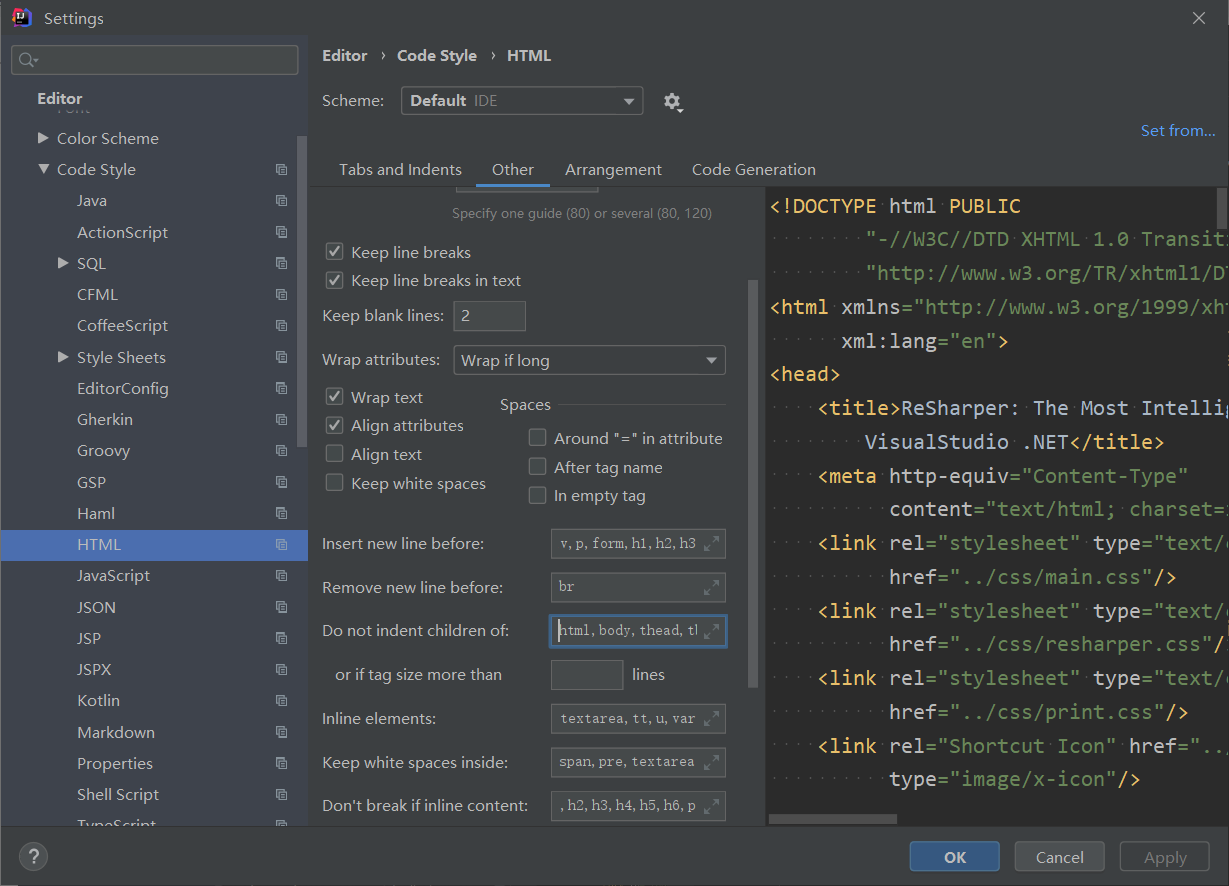The image size is (1229, 886).
Task: Collapse the Code Style tree node
Action: pos(43,169)
